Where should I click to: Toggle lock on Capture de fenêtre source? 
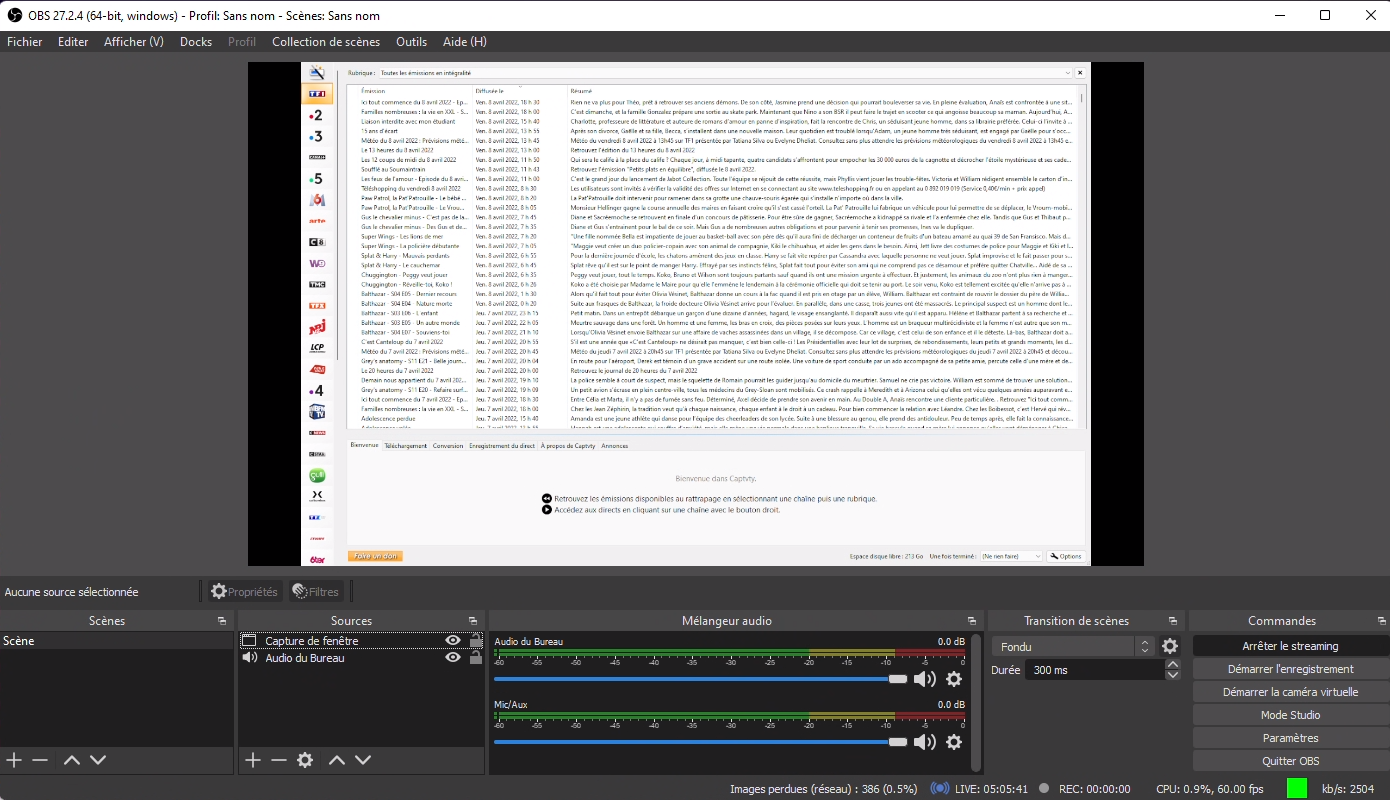tap(476, 641)
